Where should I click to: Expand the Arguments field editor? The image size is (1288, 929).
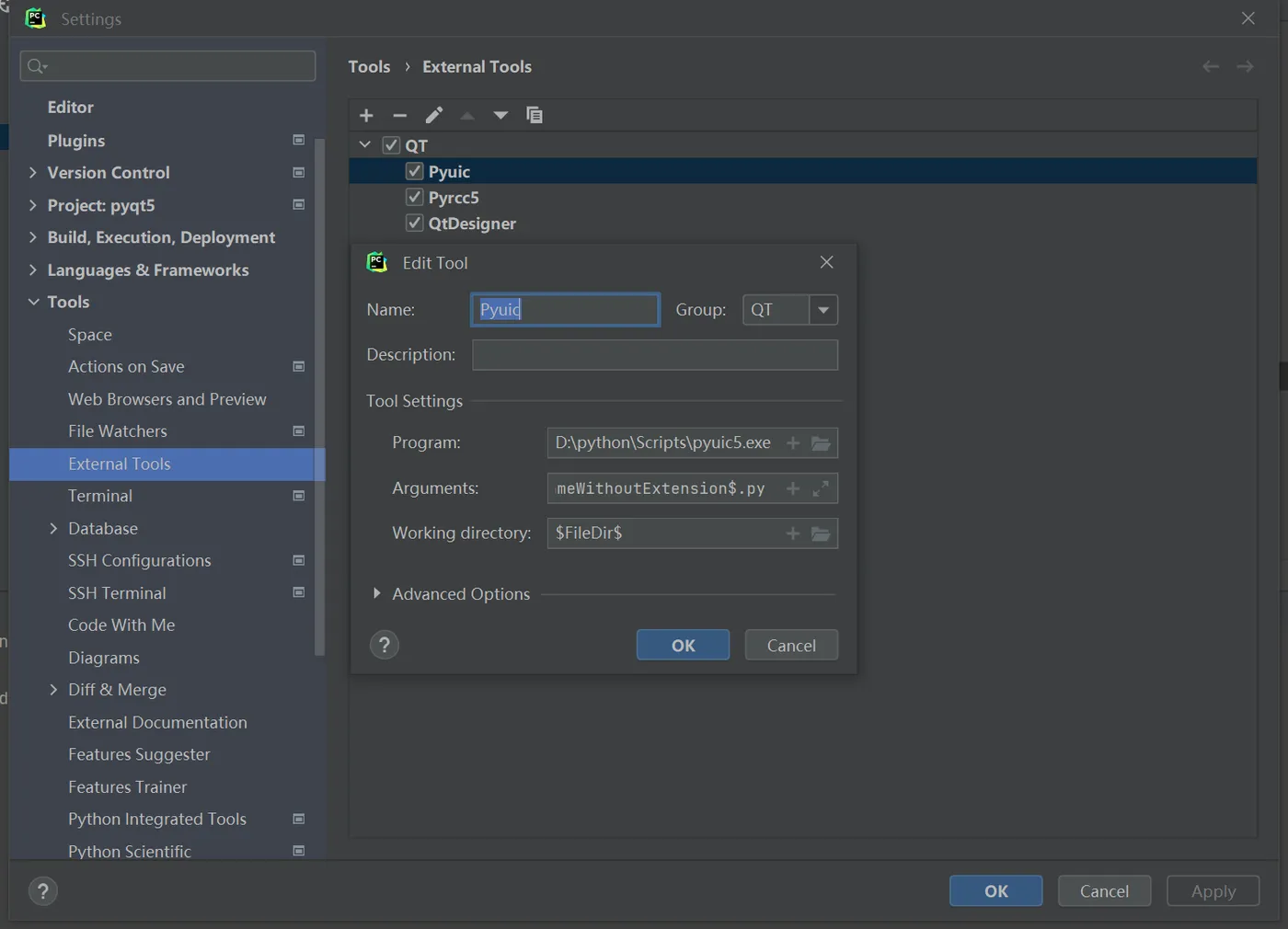point(821,488)
